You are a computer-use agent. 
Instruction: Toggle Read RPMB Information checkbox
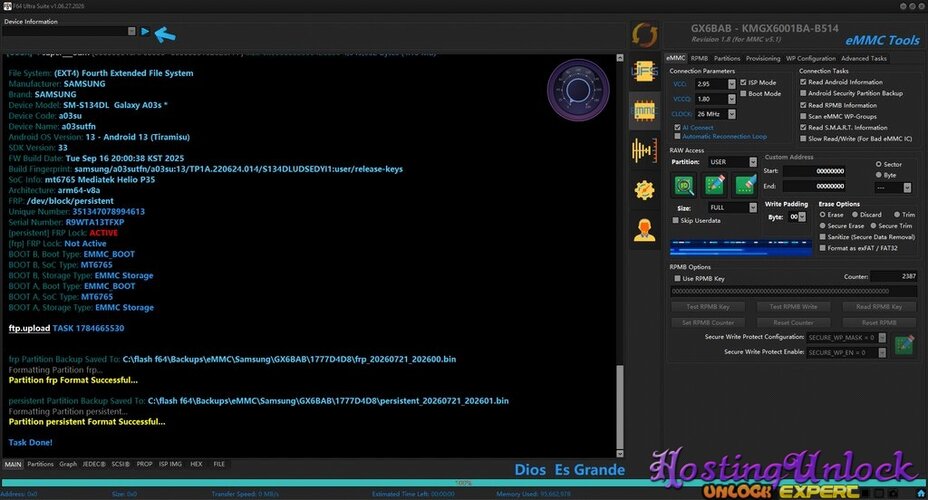803,105
